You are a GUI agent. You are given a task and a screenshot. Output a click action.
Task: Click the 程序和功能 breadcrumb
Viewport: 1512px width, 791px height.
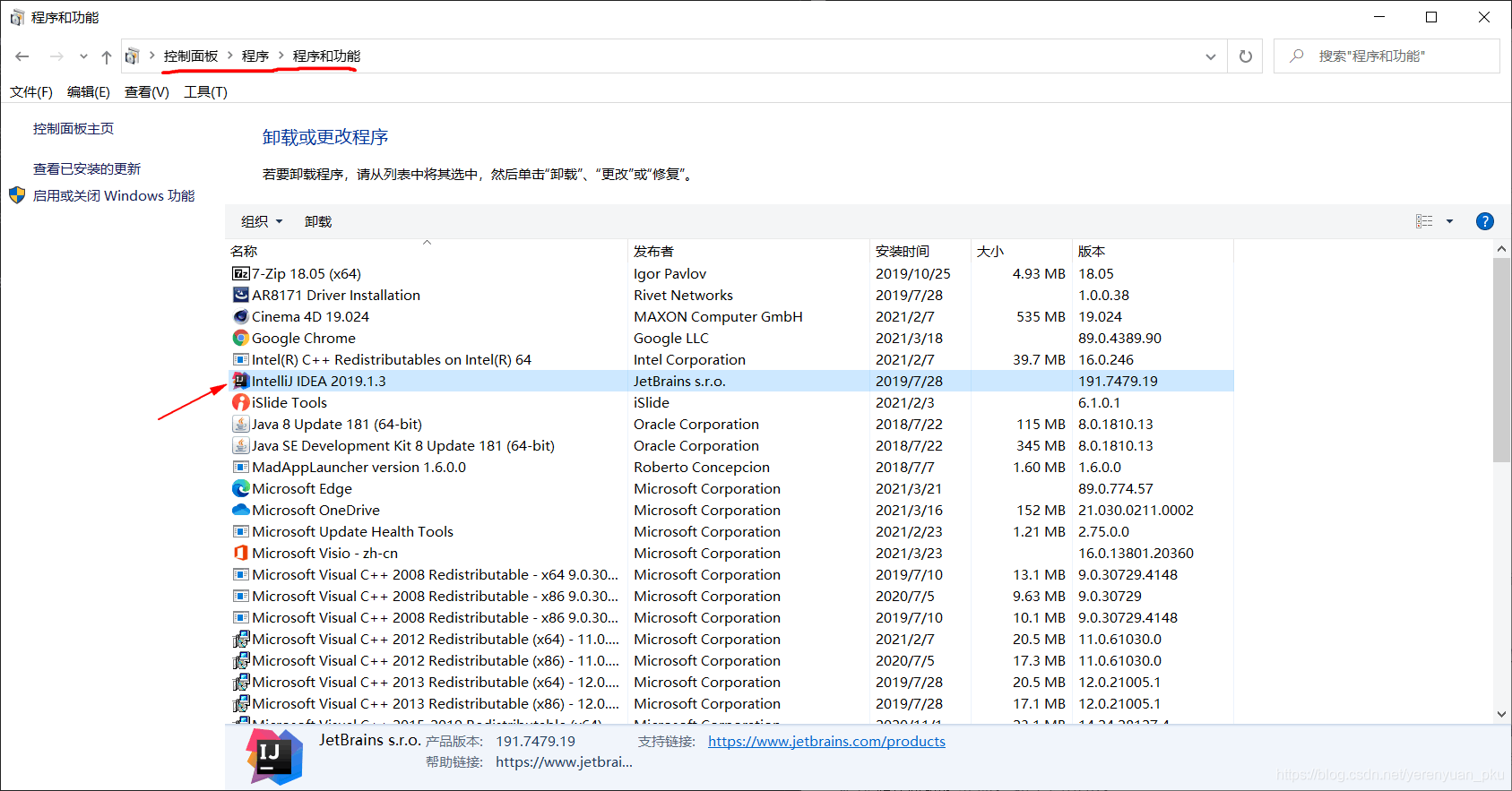point(326,56)
